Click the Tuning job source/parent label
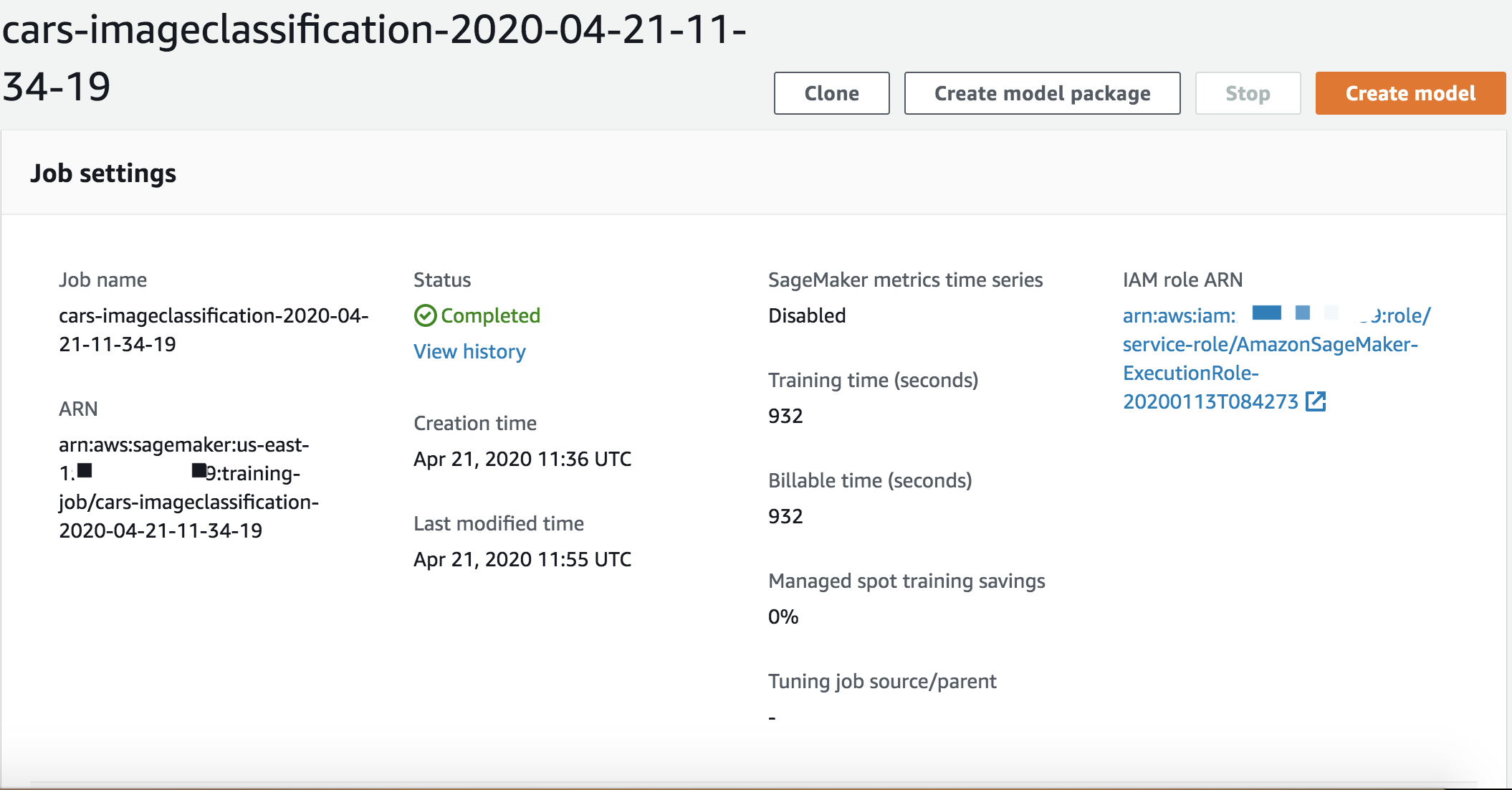 click(x=882, y=681)
